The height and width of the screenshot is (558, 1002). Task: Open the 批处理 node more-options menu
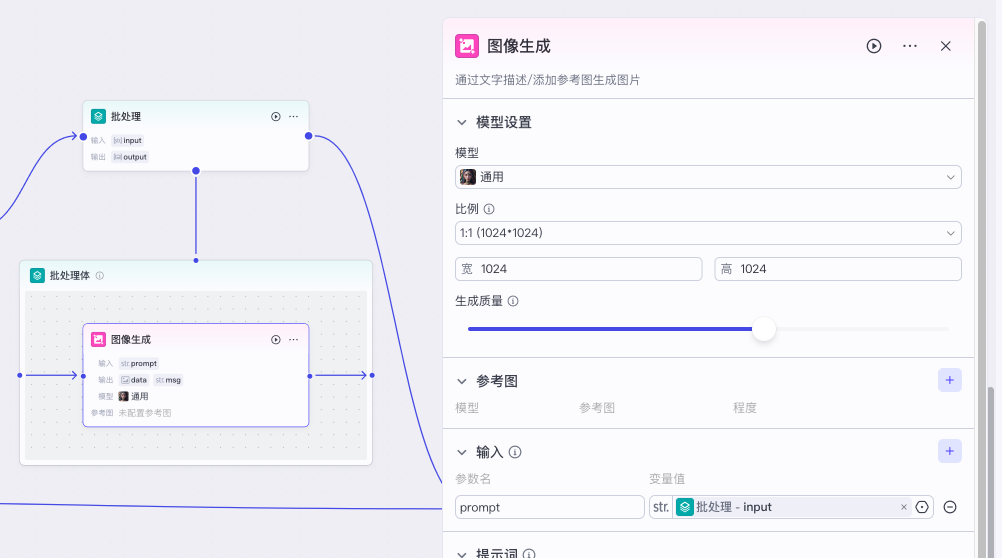coord(294,116)
